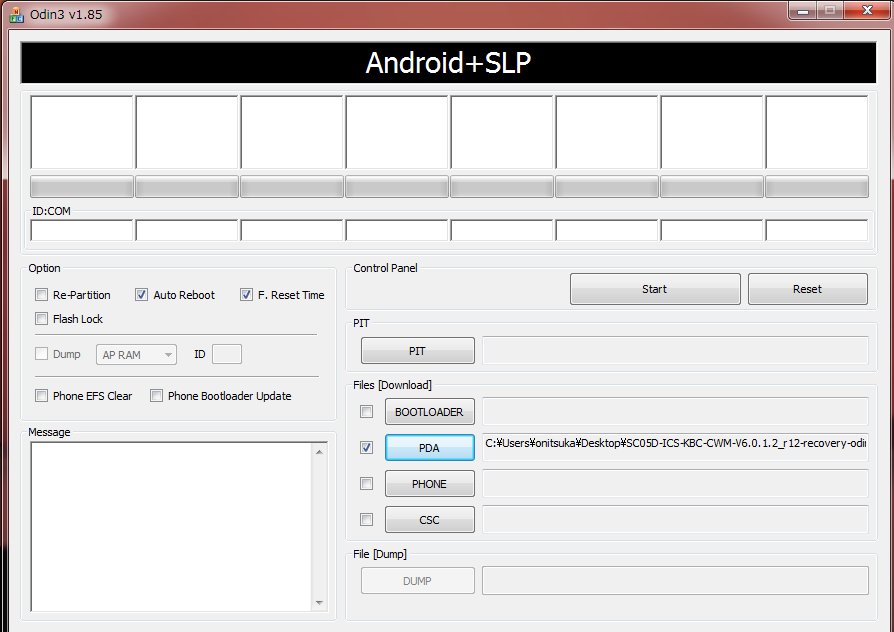Browse for a PDA file
Screen dimensions: 894x632
coord(429,448)
